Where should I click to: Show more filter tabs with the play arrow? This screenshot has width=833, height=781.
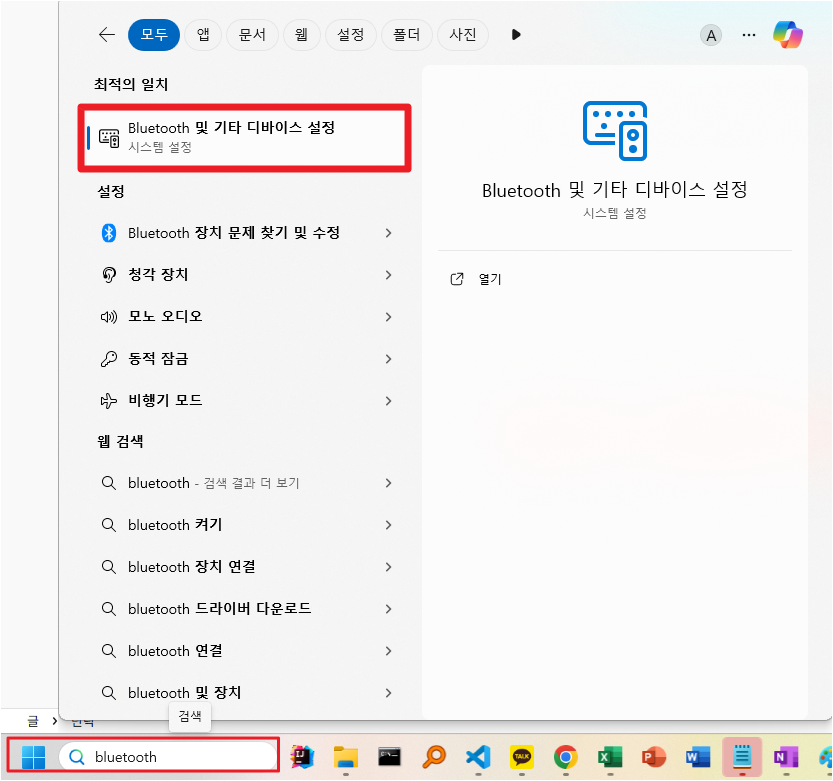coord(516,35)
